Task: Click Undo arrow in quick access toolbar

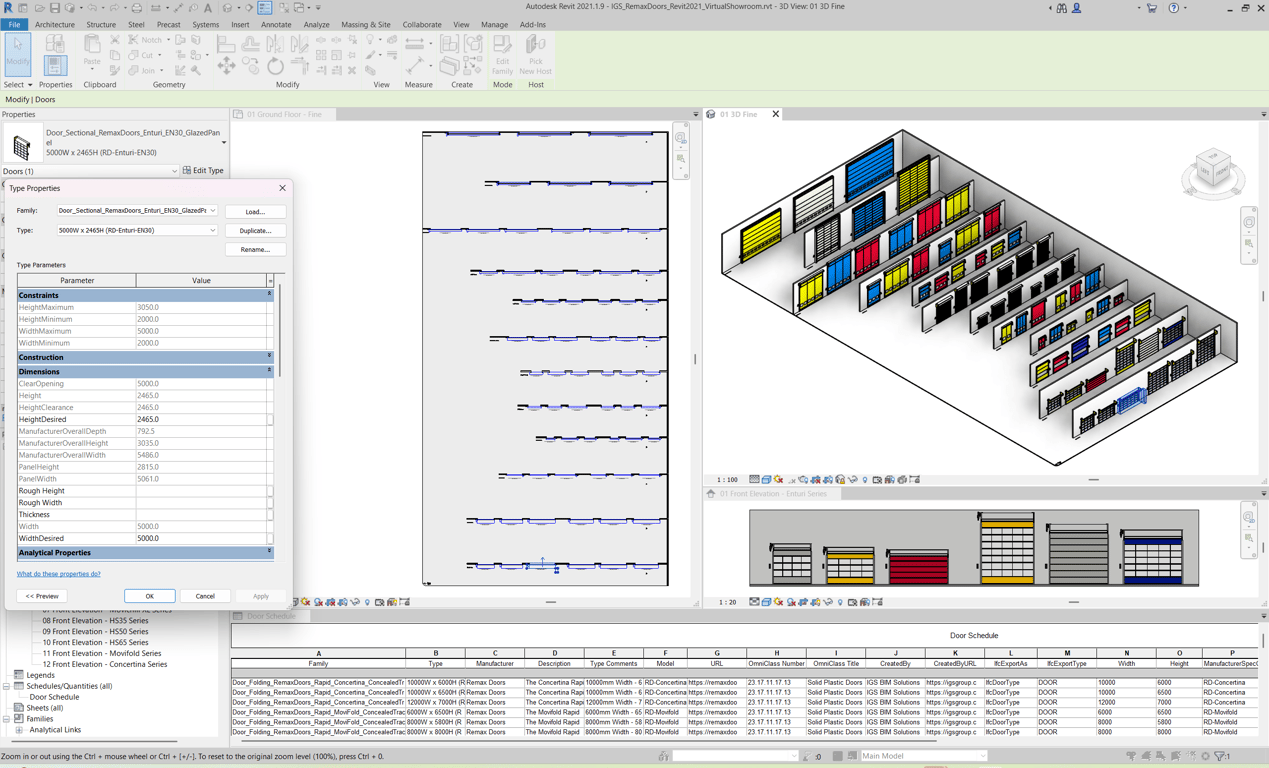Action: (93, 8)
